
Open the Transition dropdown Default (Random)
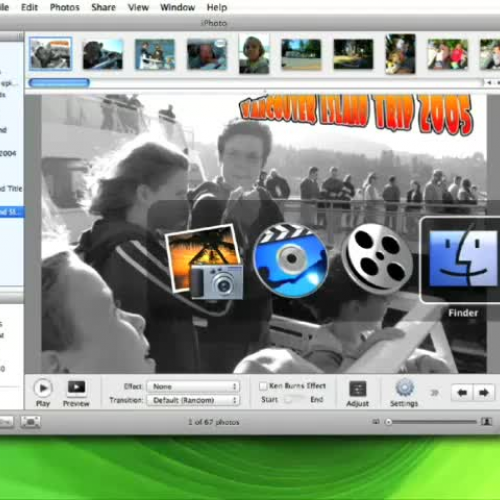193,400
